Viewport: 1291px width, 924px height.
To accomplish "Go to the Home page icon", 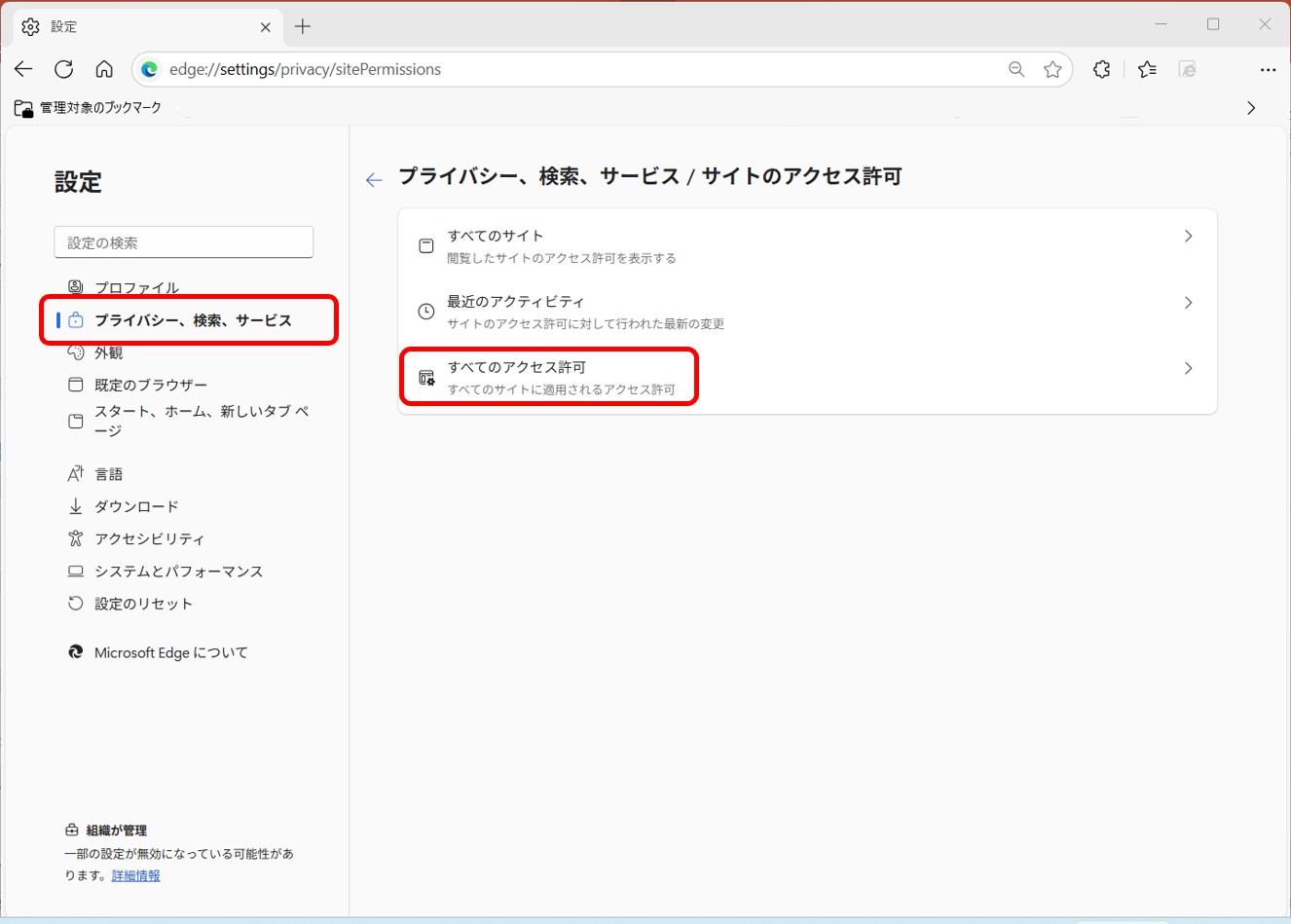I will [x=104, y=69].
